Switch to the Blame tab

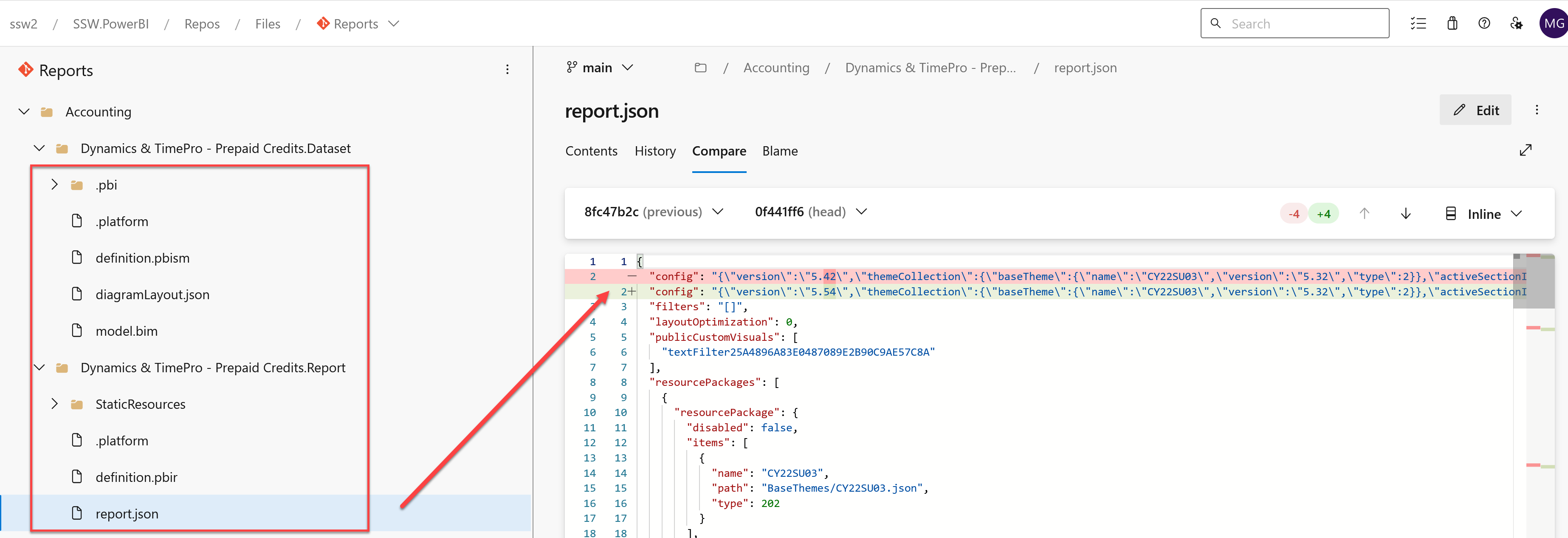(780, 151)
